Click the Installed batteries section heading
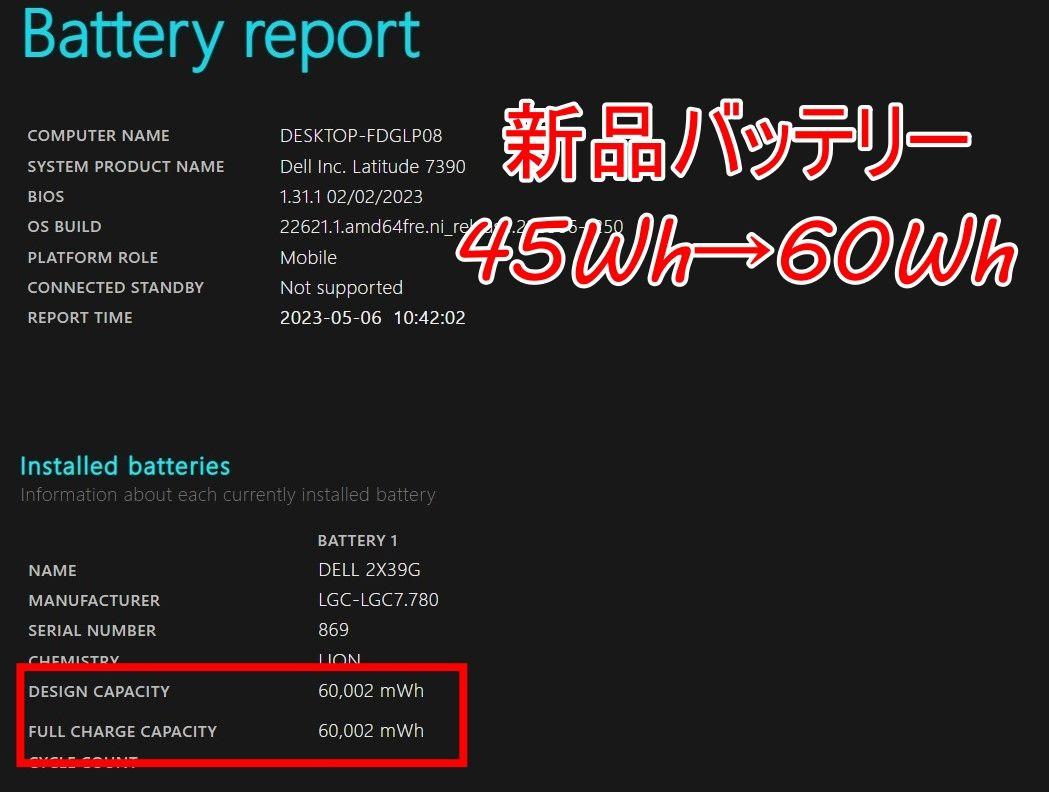Viewport: 1049px width, 792px height. click(125, 466)
